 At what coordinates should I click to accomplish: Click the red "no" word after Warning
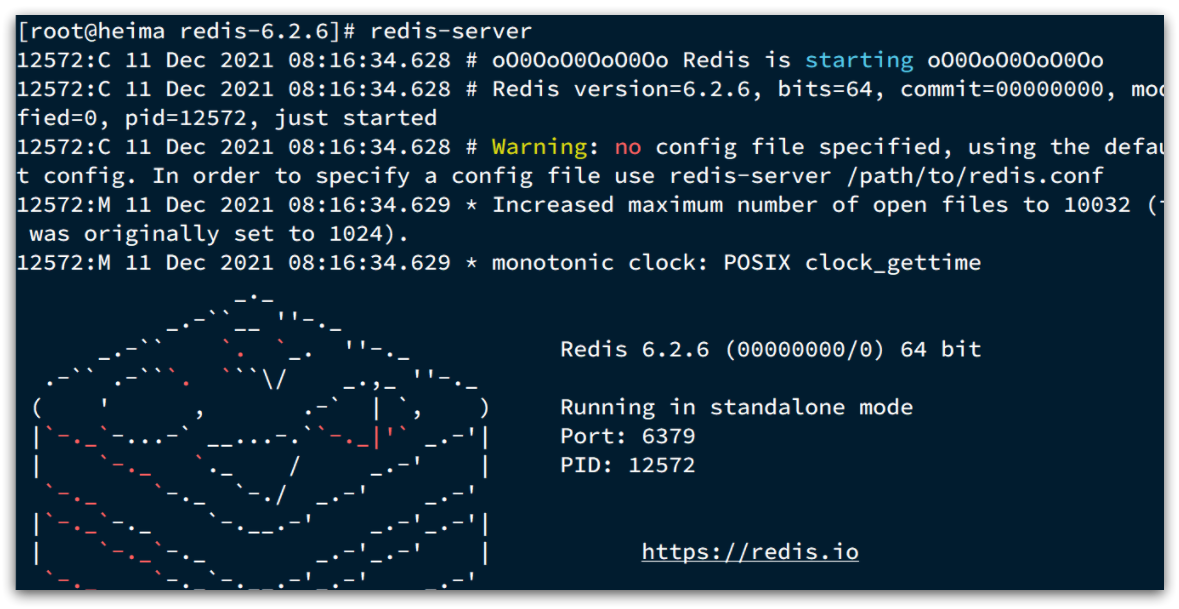pos(627,147)
